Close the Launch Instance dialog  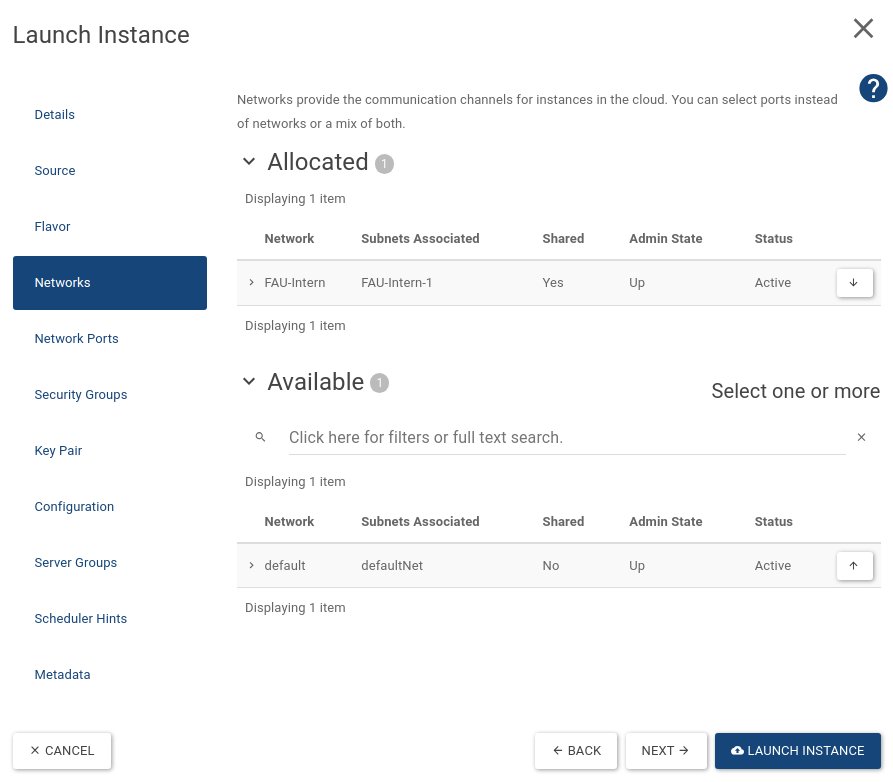point(863,29)
